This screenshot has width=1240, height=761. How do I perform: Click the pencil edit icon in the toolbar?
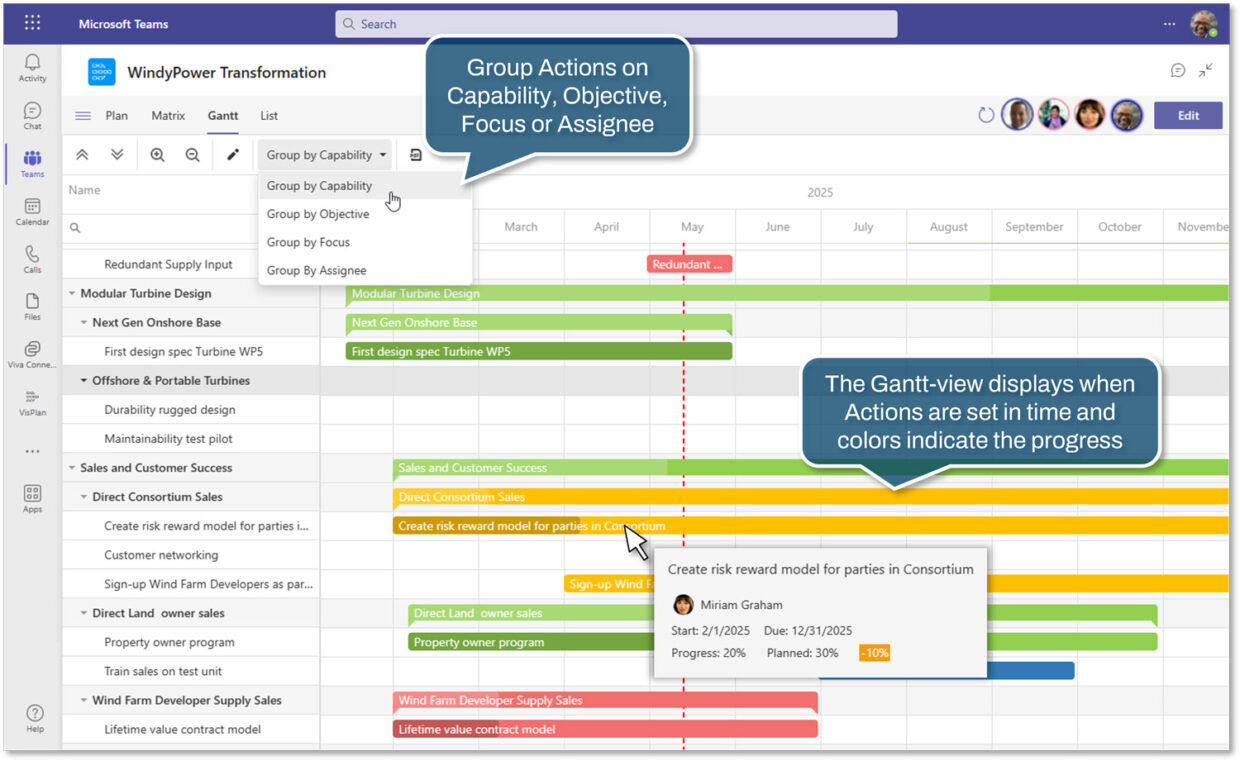point(233,154)
